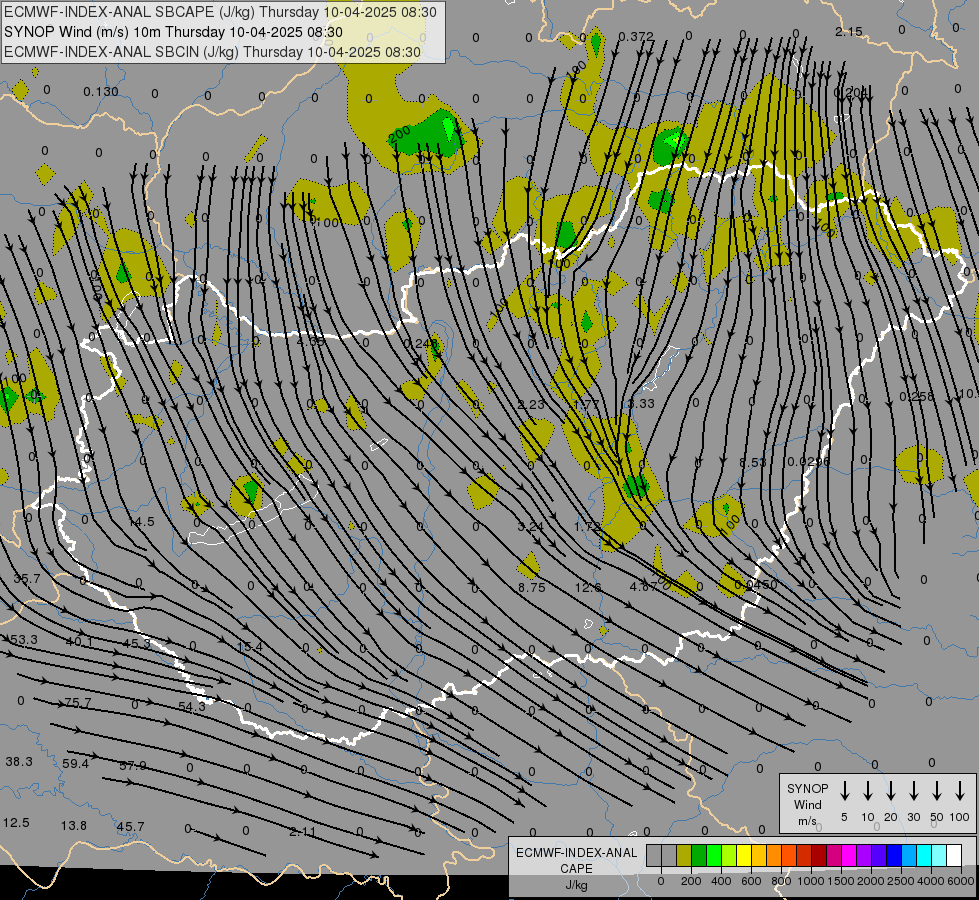Click the 35.7 value on the map
The width and height of the screenshot is (979, 900).
[x=27, y=578]
